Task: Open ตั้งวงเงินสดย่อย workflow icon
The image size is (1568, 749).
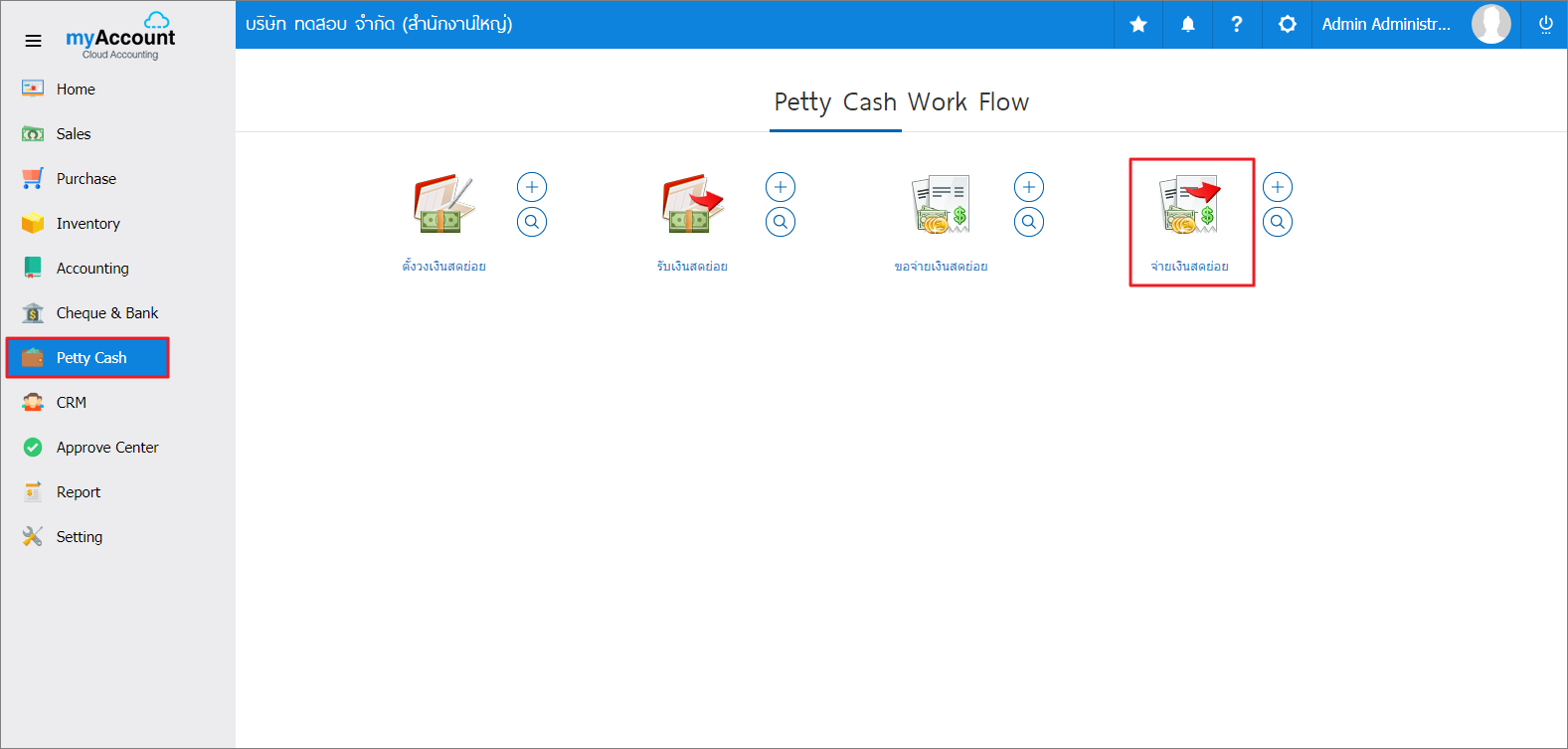Action: tap(443, 204)
